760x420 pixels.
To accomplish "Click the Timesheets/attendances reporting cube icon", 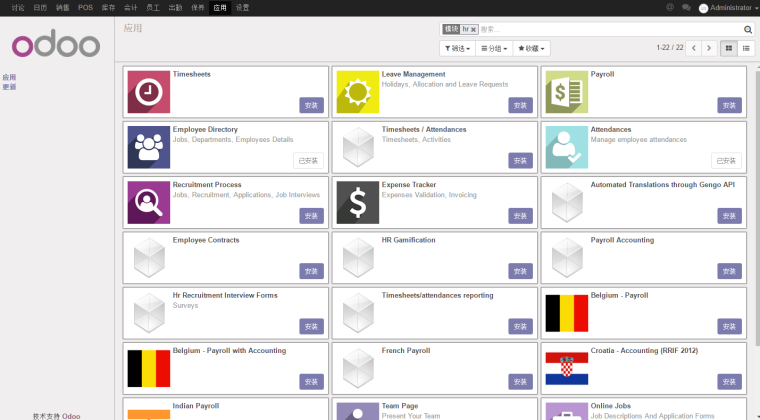I will point(358,313).
